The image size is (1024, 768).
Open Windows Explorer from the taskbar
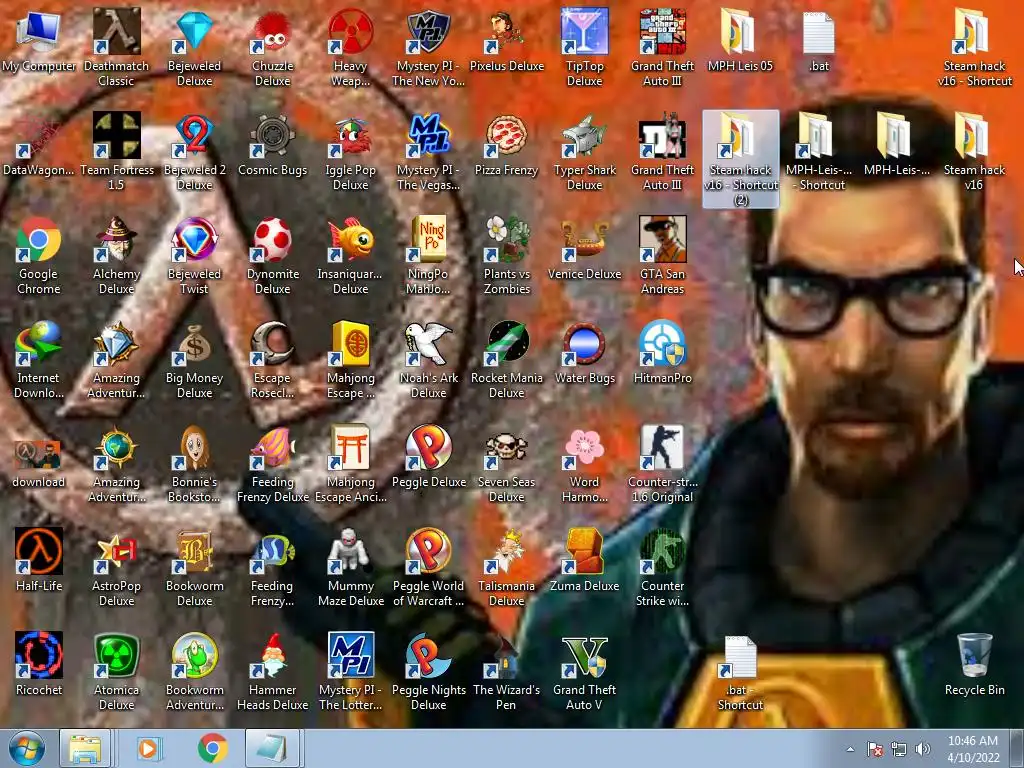86,748
